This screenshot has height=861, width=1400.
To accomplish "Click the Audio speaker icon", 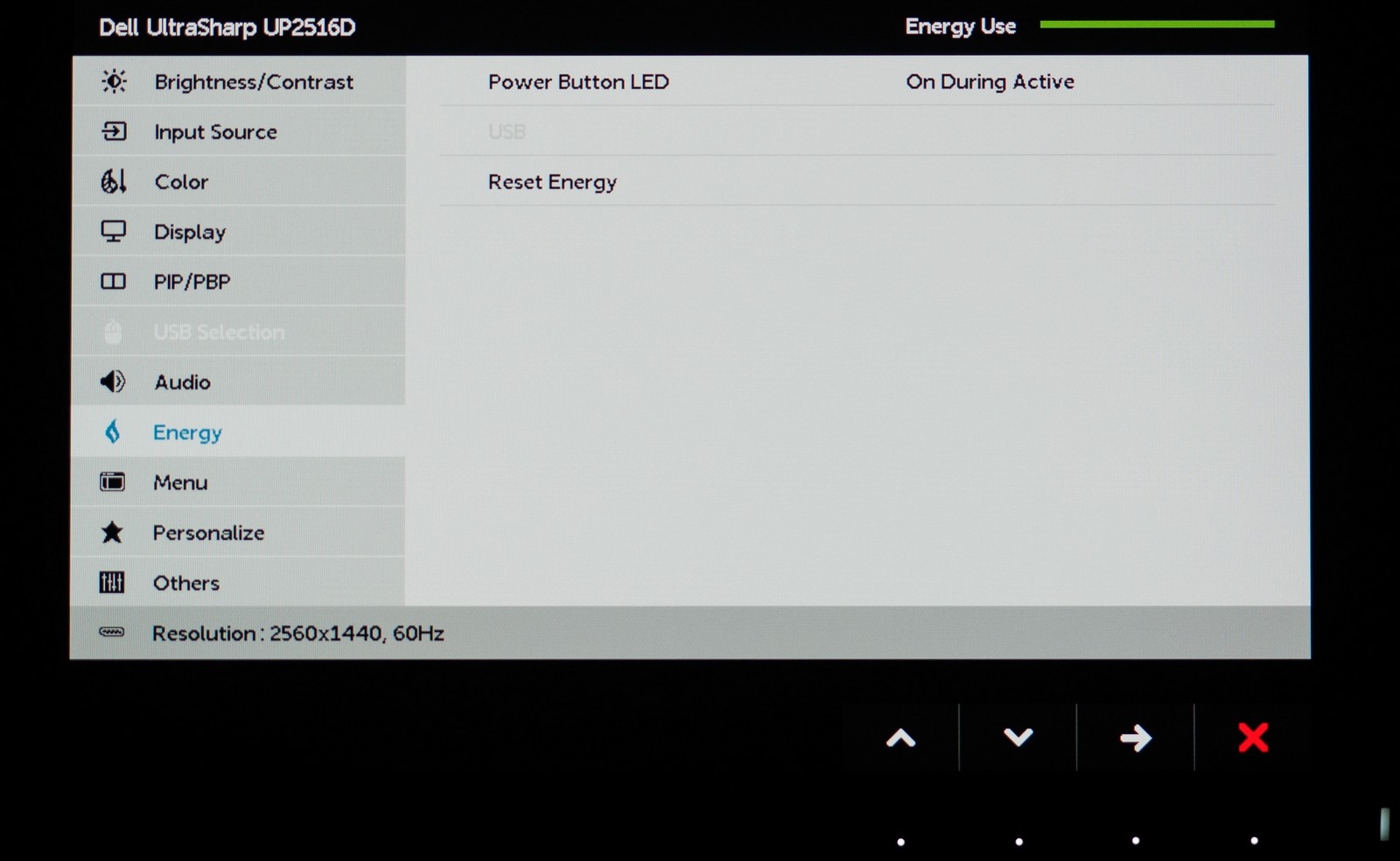I will click(x=113, y=381).
